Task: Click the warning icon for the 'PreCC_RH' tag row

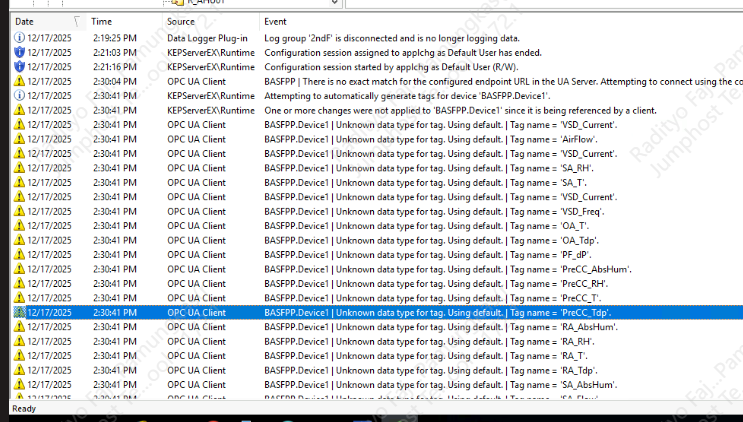Action: pyautogui.click(x=19, y=284)
